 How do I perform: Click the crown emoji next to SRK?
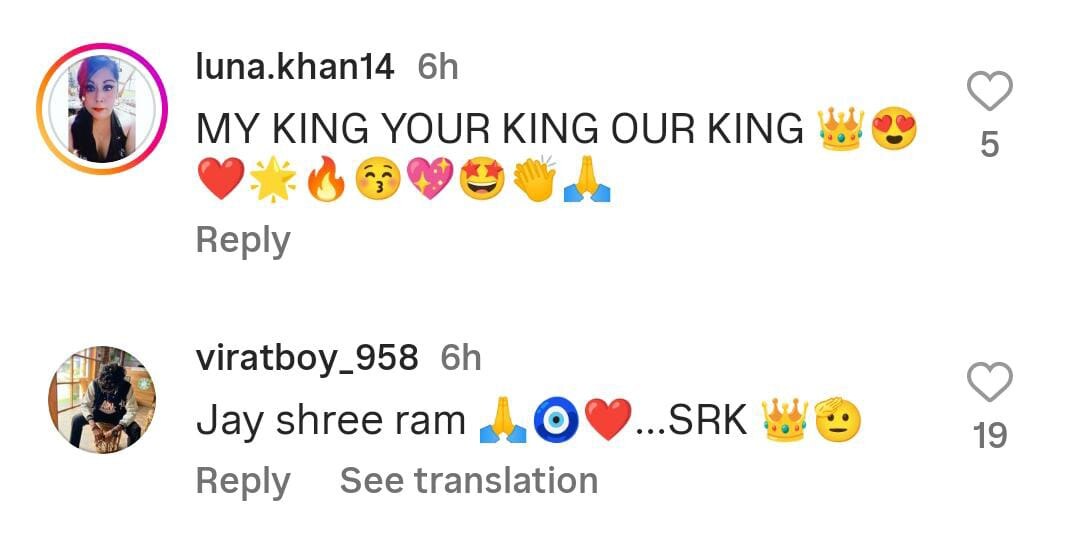click(785, 420)
